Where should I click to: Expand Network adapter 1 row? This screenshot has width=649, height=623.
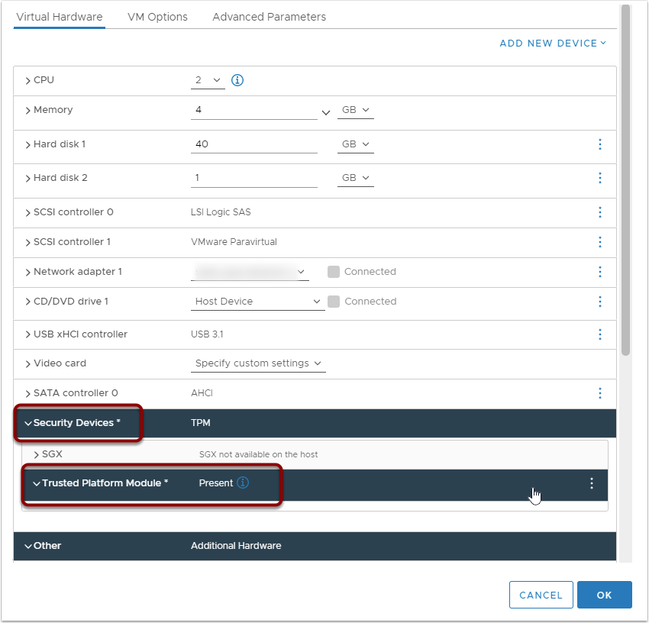point(28,272)
